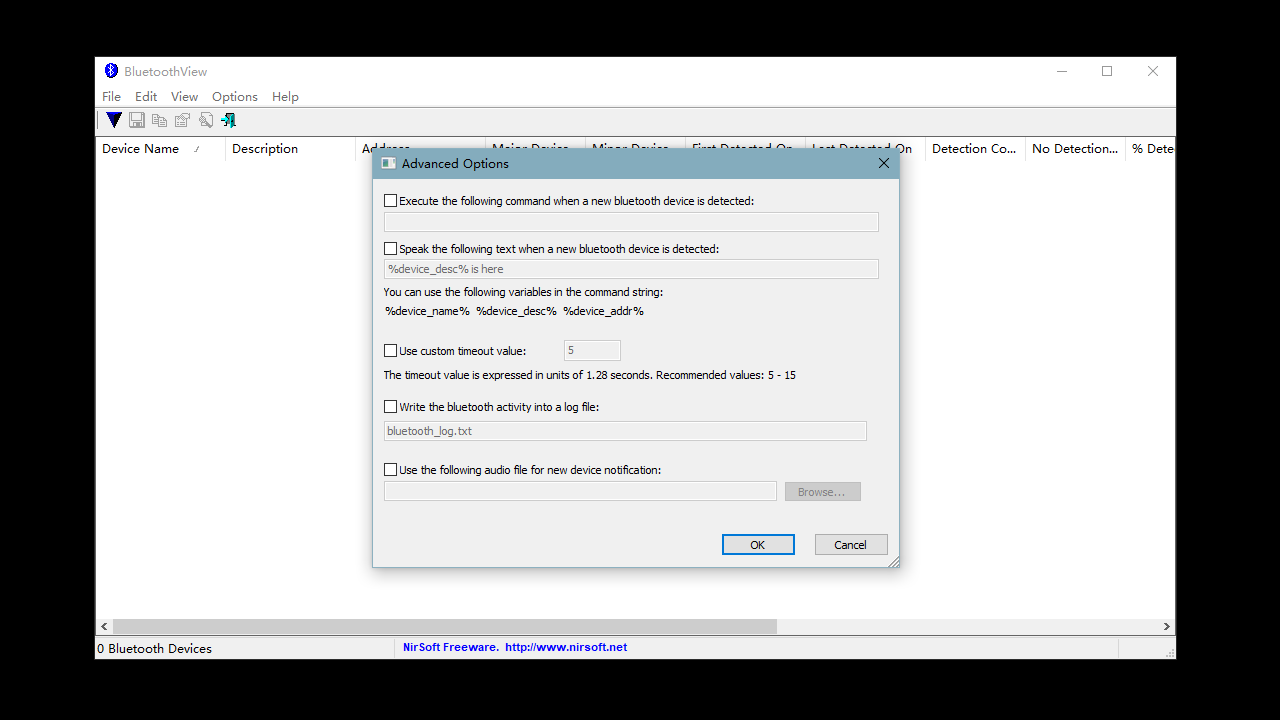Visit the nirsoft.net link in status bar
The image size is (1280, 720).
pyautogui.click(x=566, y=647)
